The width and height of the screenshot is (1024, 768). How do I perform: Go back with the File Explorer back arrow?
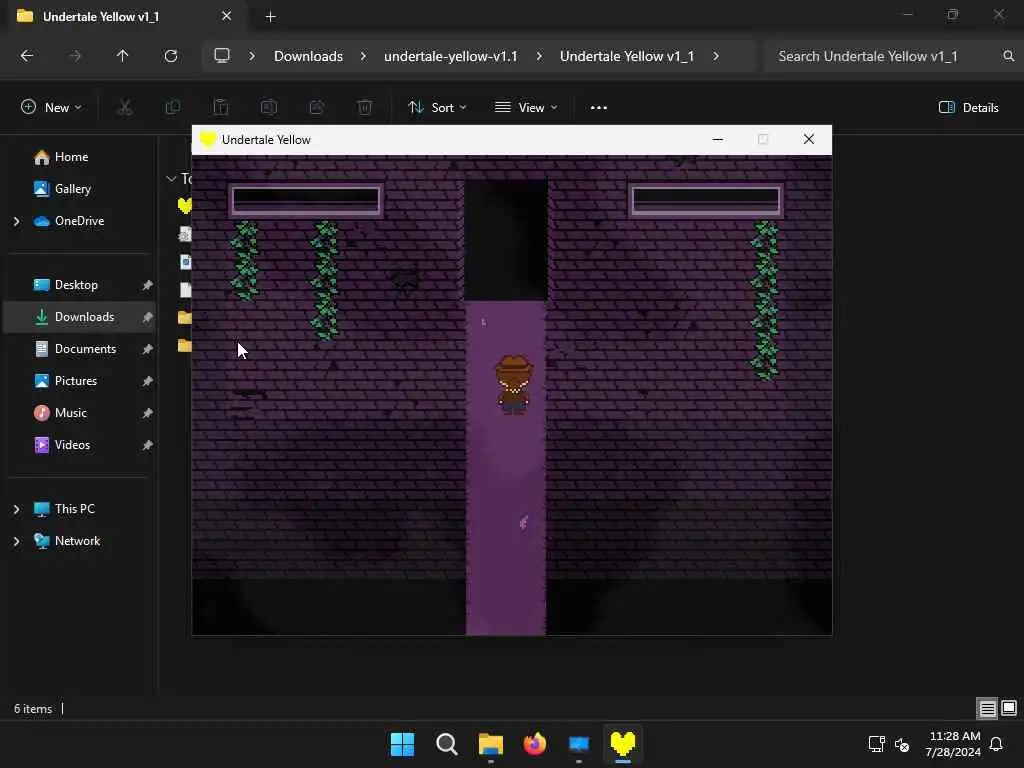[x=27, y=56]
